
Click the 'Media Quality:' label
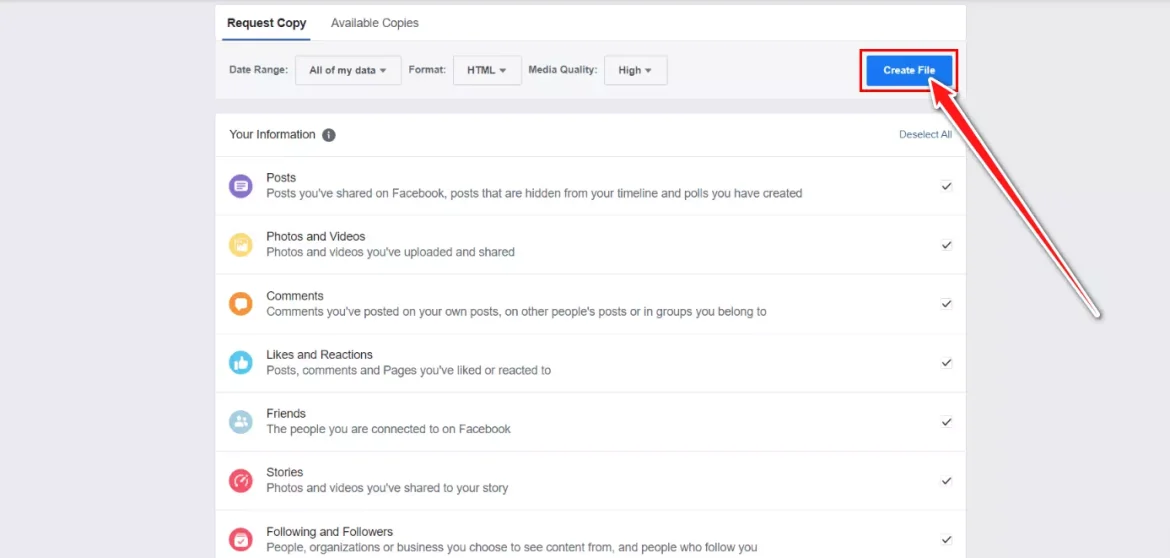click(x=563, y=69)
